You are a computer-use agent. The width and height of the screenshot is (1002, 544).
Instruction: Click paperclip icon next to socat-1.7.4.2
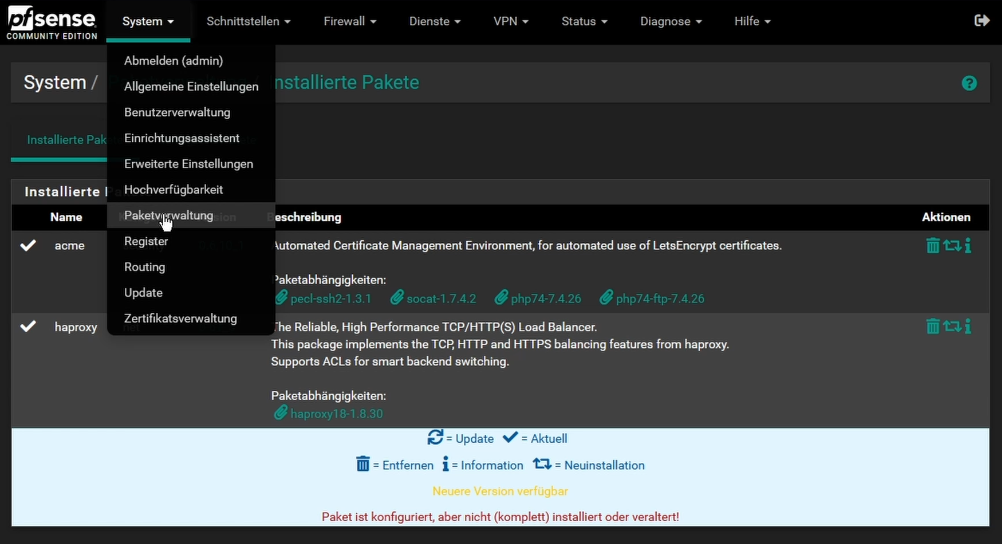pyautogui.click(x=397, y=298)
